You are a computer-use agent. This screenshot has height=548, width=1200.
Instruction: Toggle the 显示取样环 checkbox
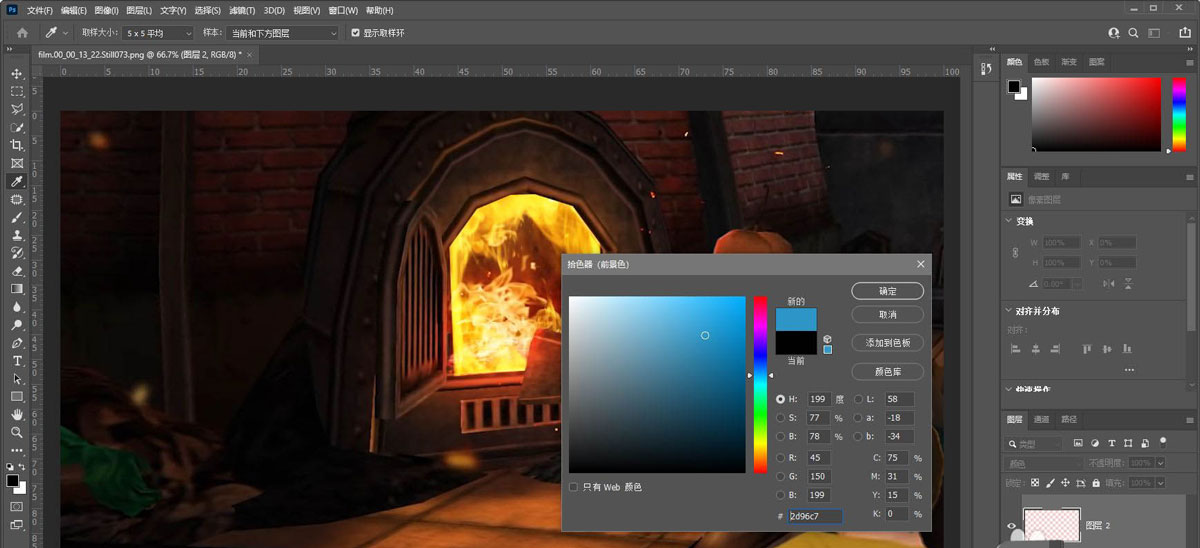355,33
